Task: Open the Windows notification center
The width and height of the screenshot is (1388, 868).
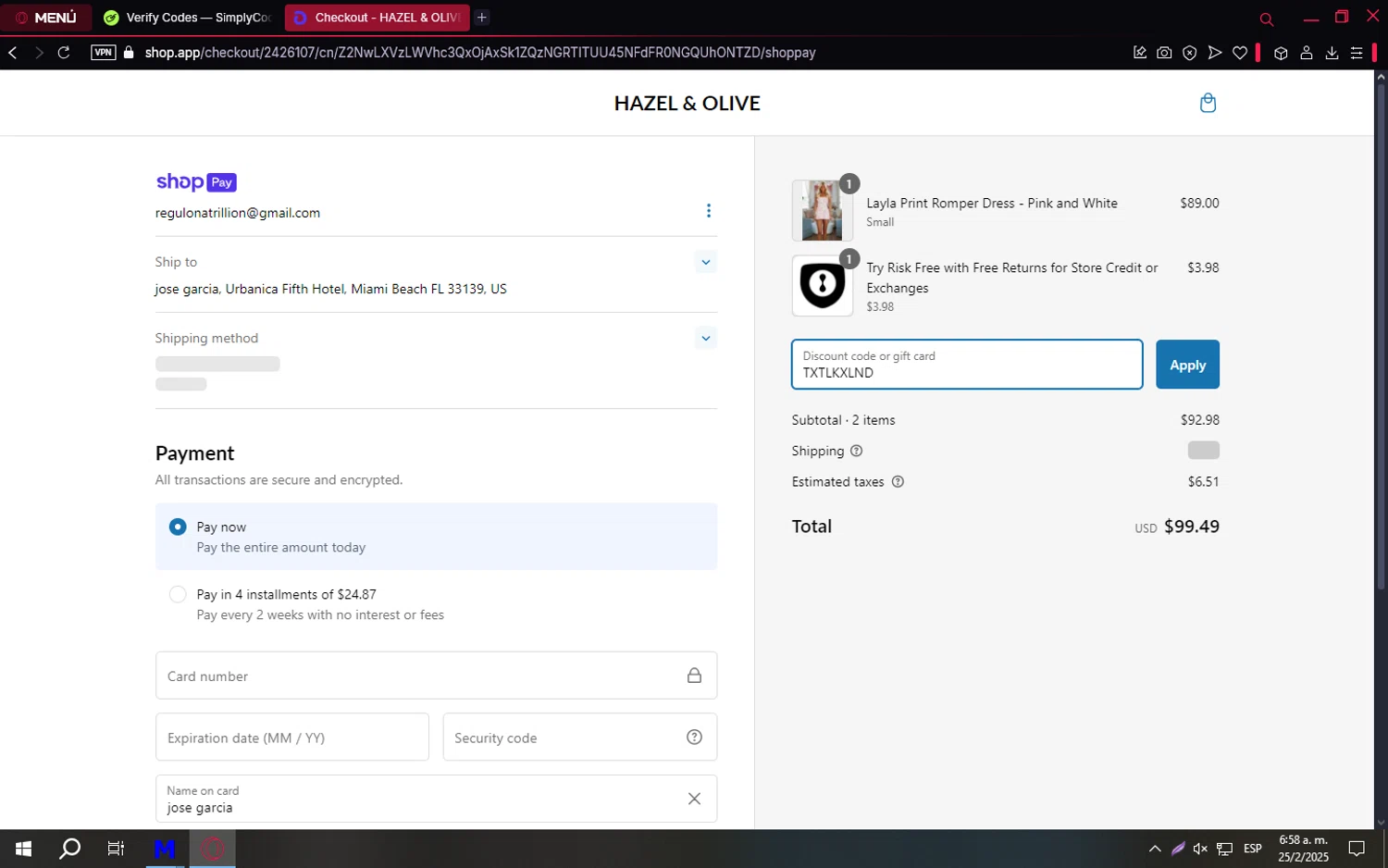Action: coord(1357,849)
